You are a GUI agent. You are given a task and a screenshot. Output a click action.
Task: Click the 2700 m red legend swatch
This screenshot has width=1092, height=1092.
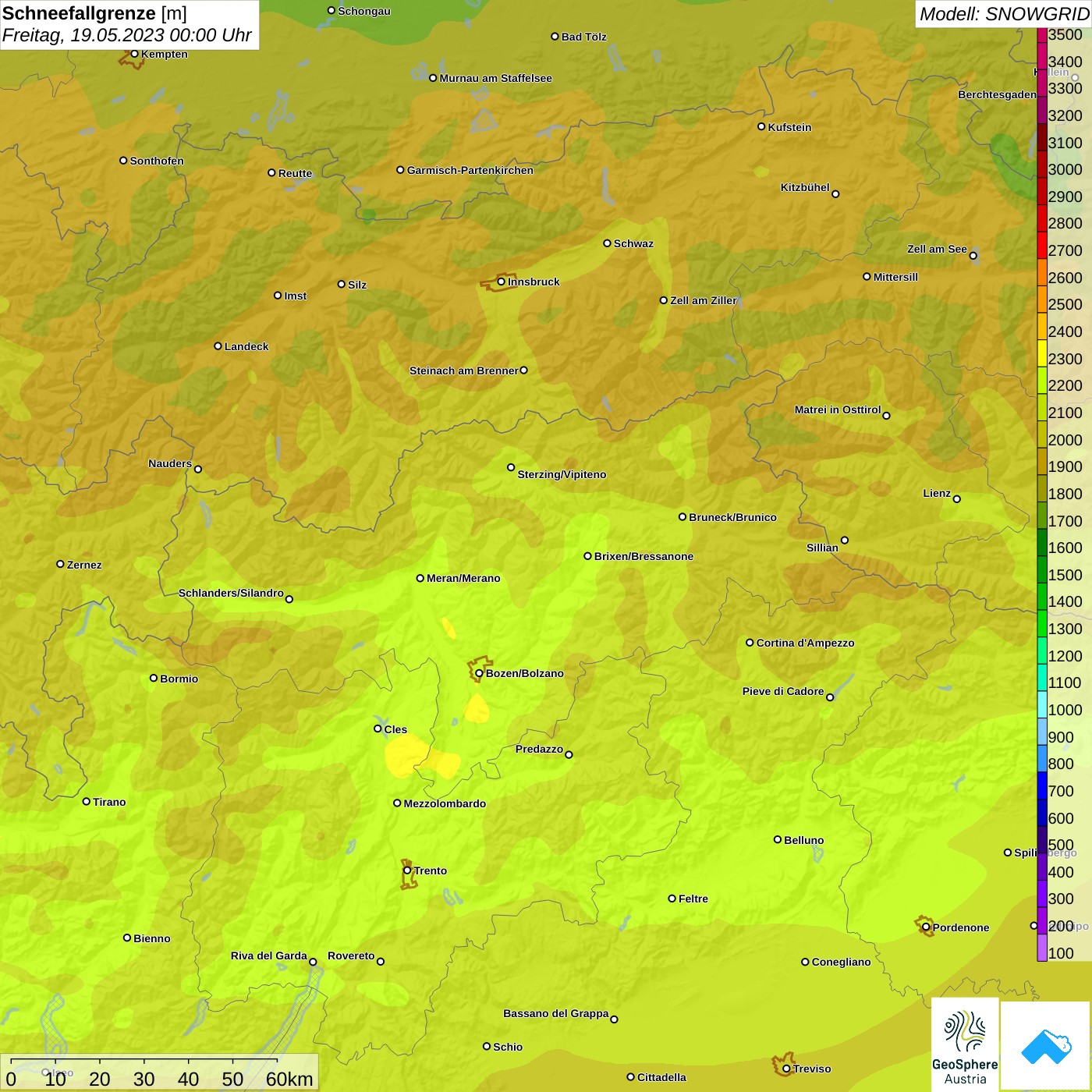click(1042, 245)
